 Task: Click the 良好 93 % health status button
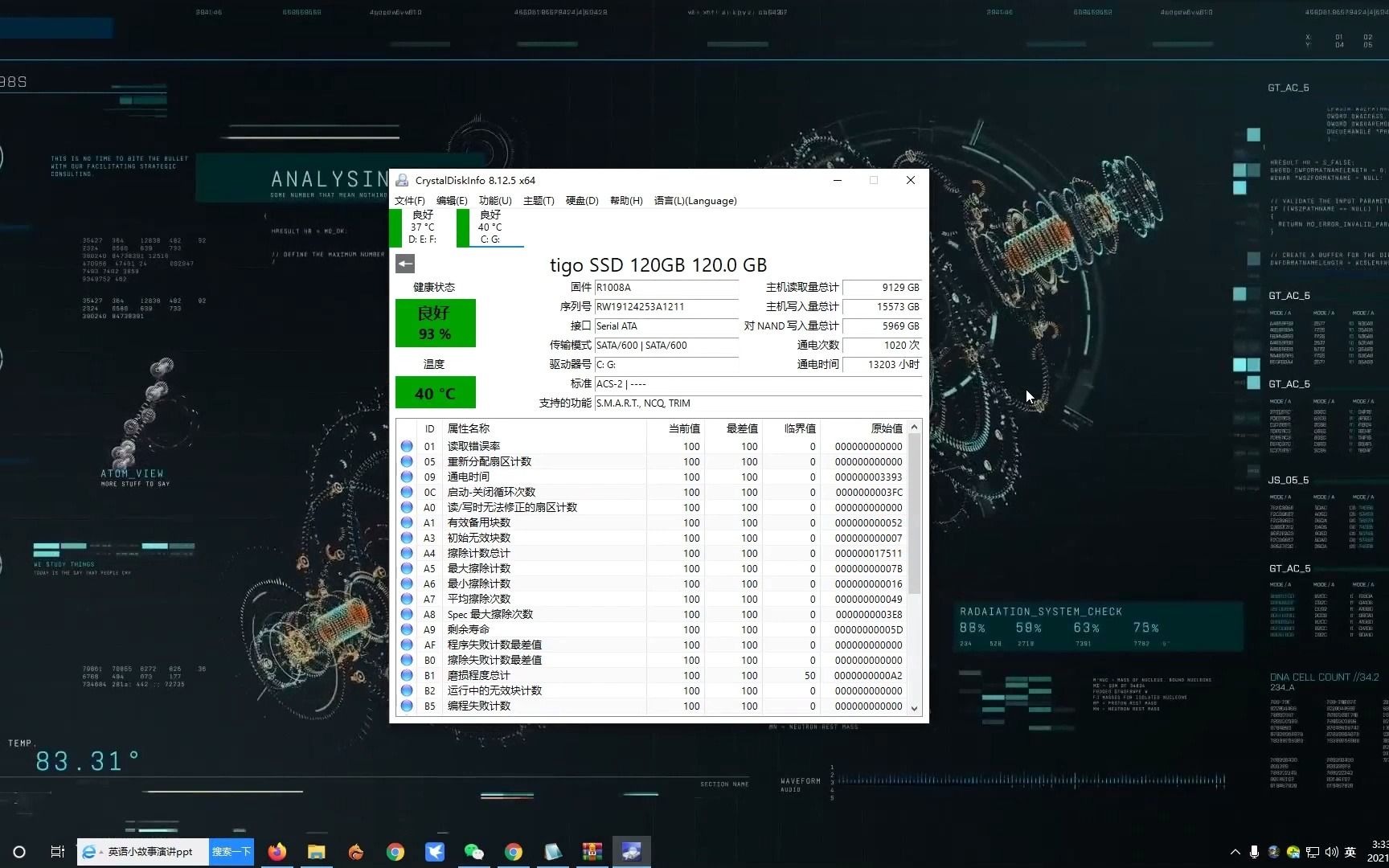pos(435,323)
